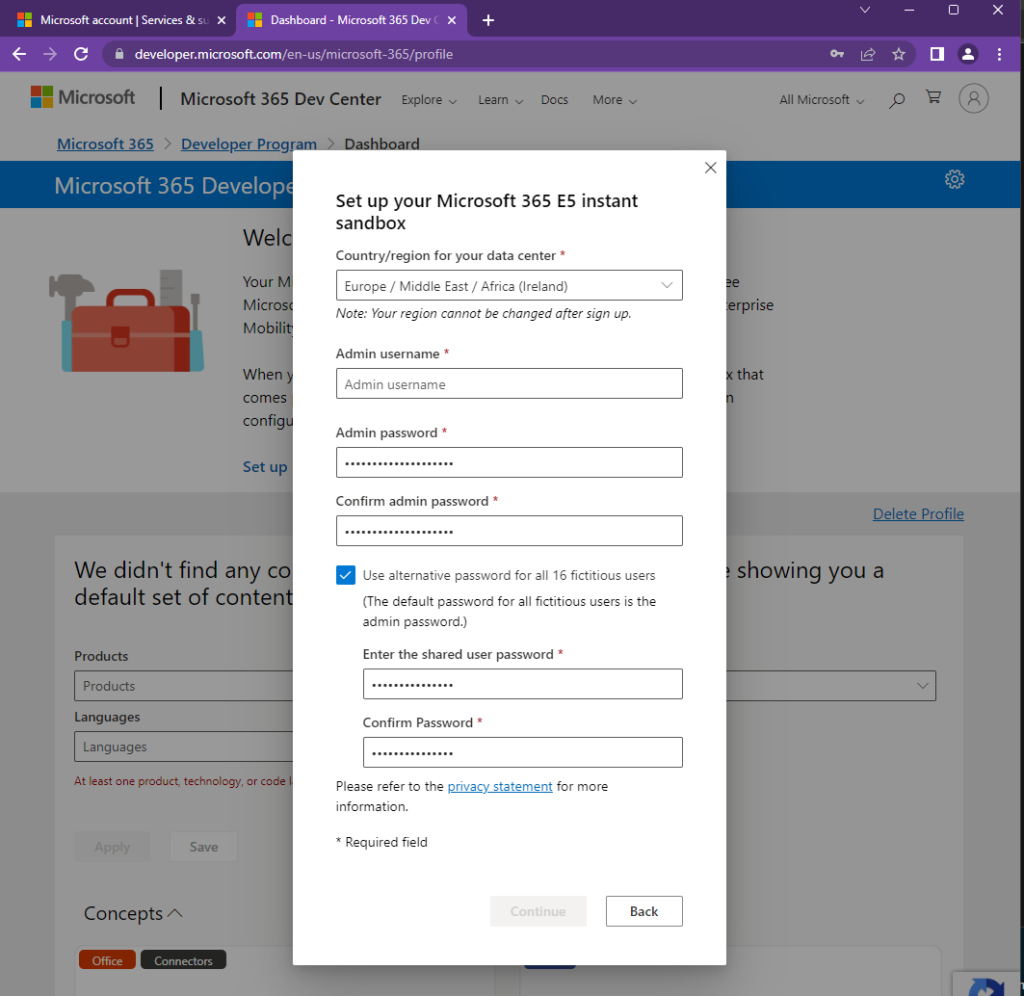Open the Chrome profile menu
This screenshot has width=1024, height=996.
(x=968, y=54)
